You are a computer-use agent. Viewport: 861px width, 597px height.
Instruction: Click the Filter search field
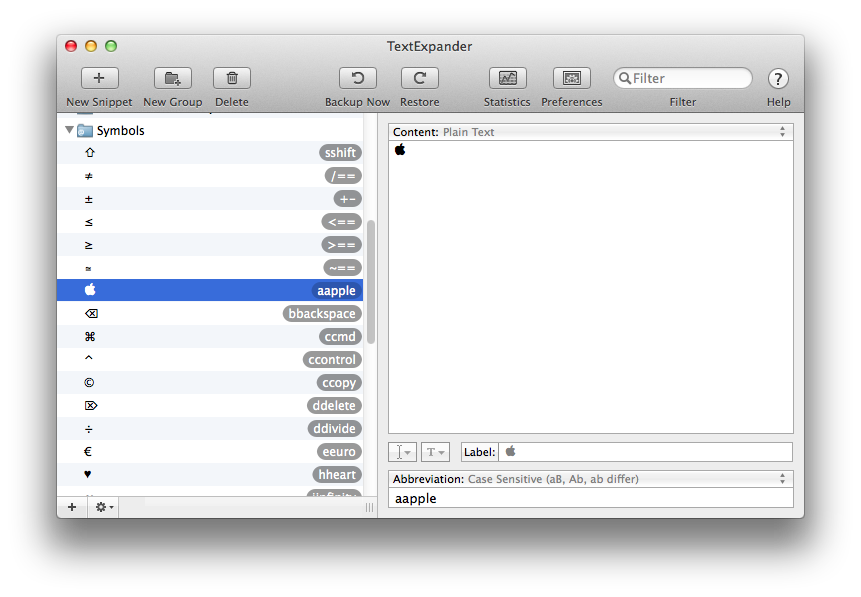coord(683,78)
